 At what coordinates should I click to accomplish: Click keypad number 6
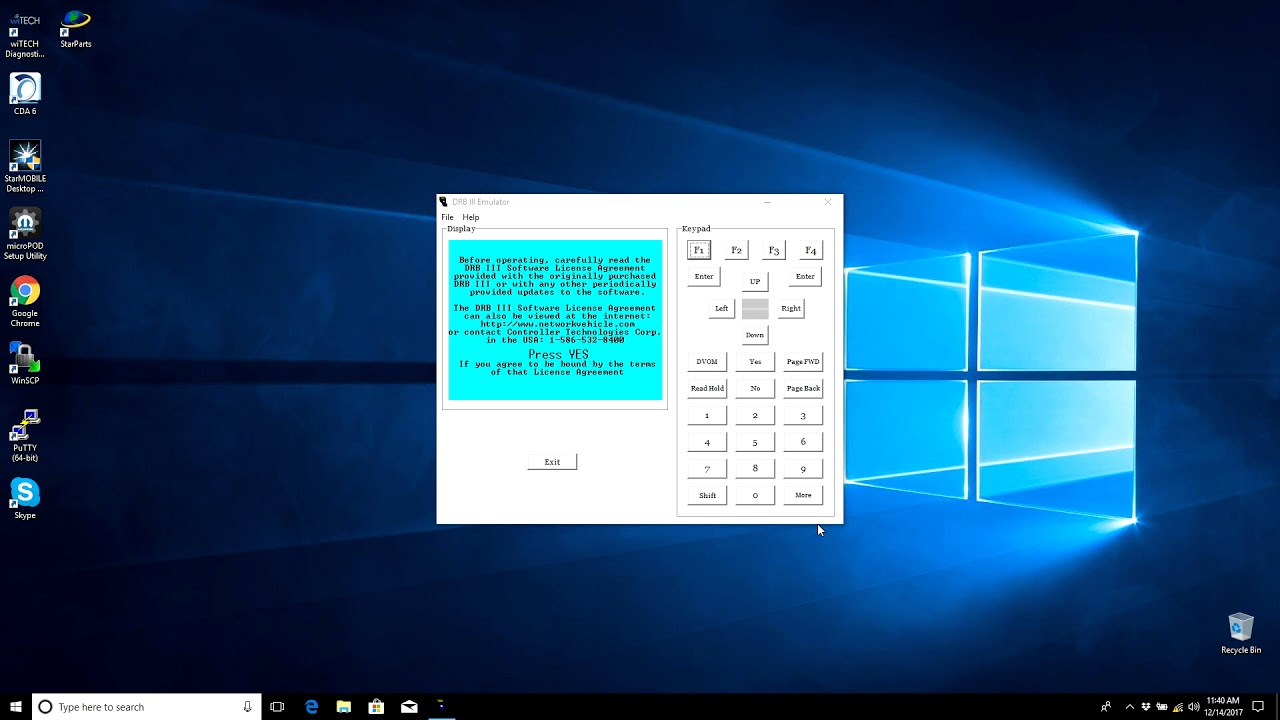(803, 442)
